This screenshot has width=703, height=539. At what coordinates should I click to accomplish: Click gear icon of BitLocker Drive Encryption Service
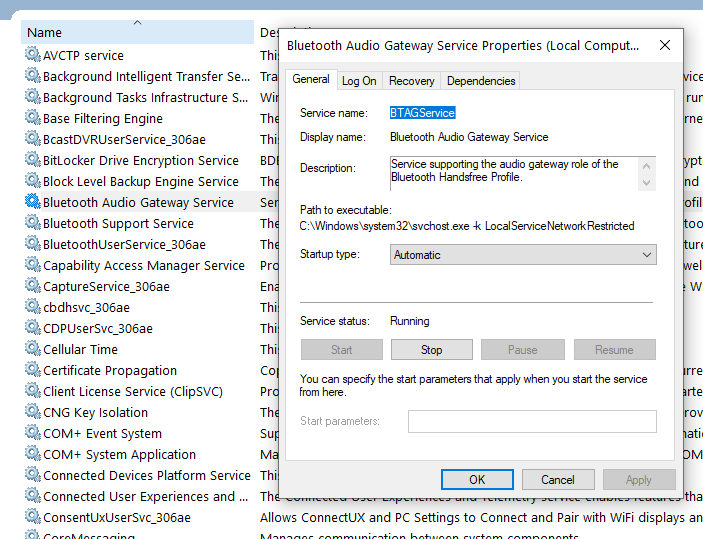(33, 160)
